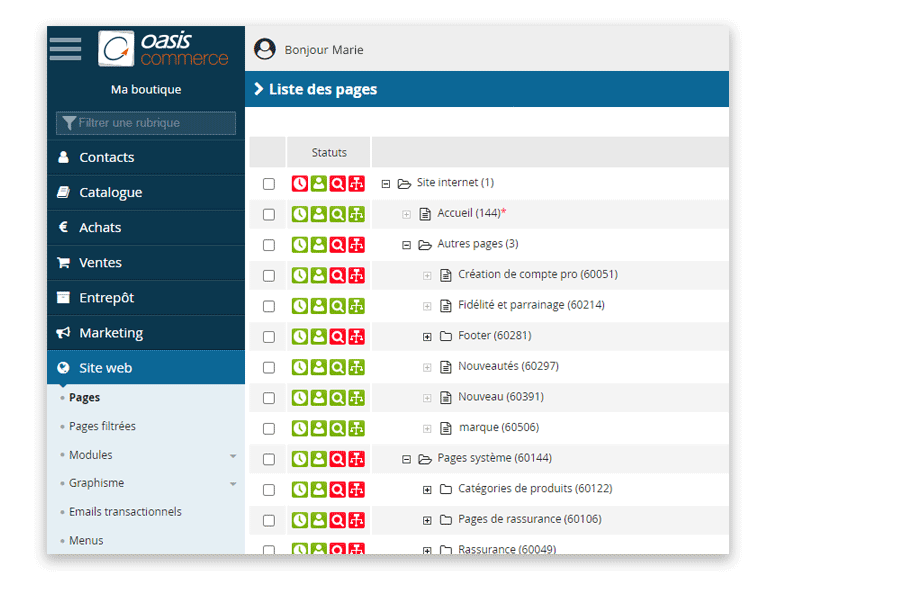900x600 pixels.
Task: Open the marque (60506) page
Action: coord(499,427)
